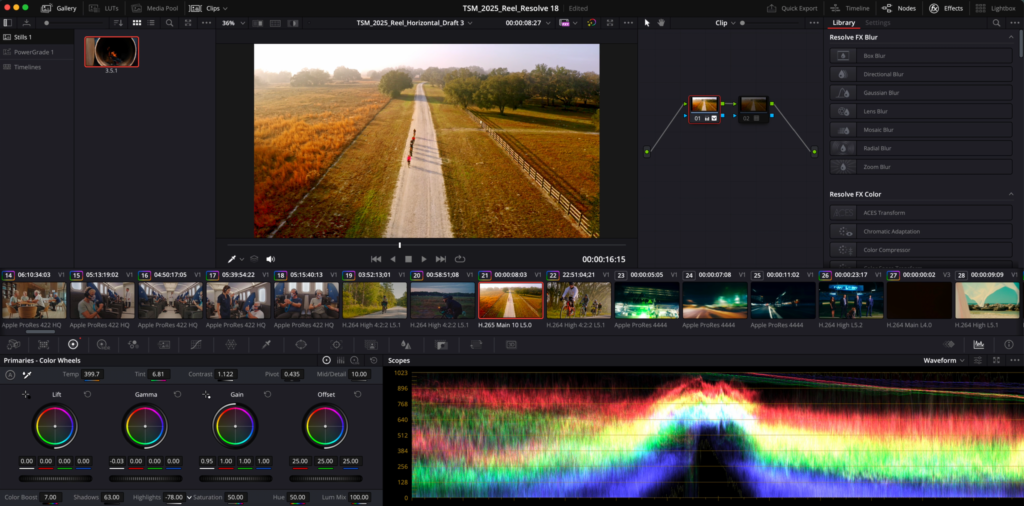Open the Curves palette
The width and height of the screenshot is (1024, 506).
click(x=196, y=344)
